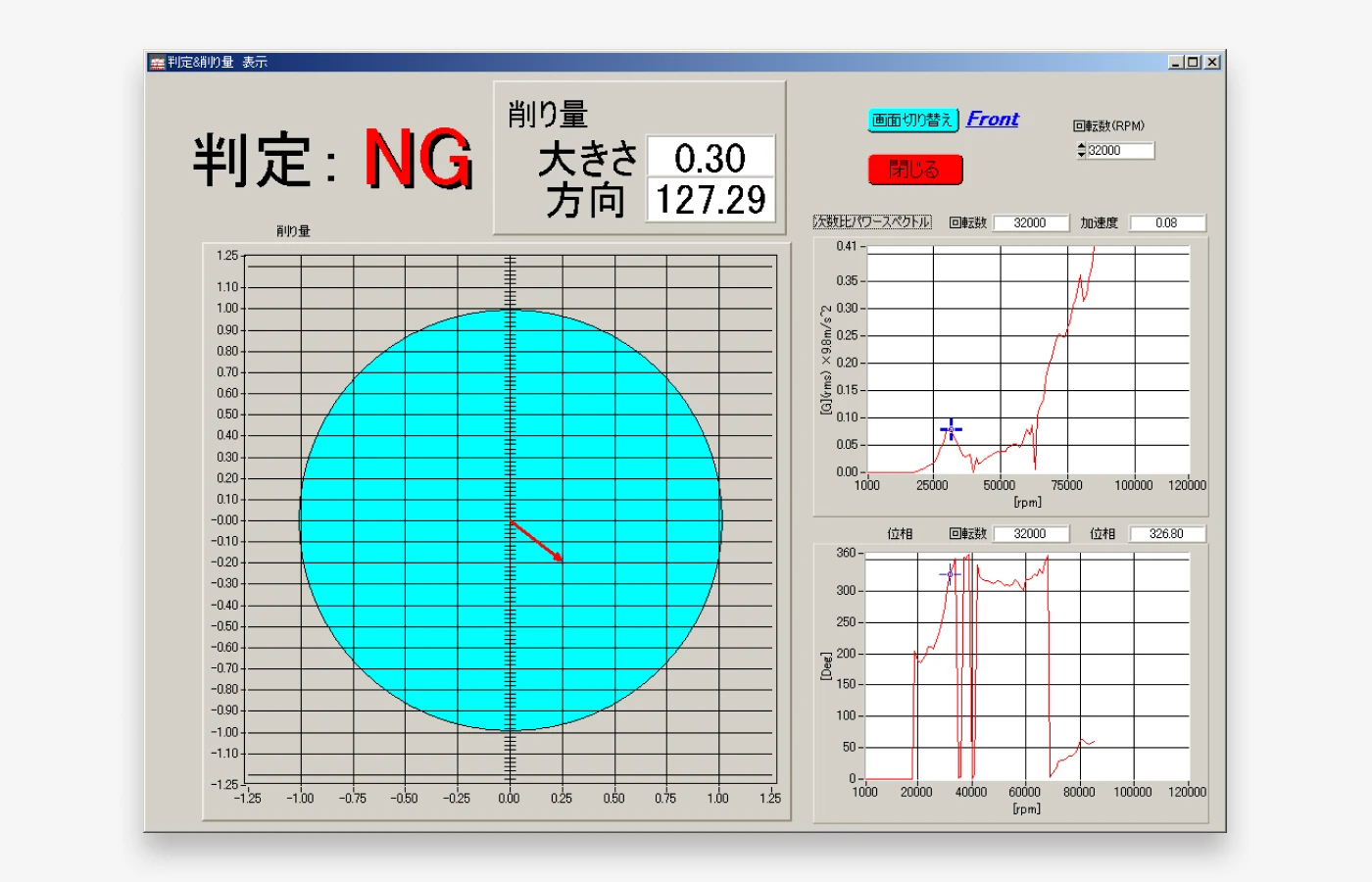Decrease RPM with the stepper down arrow

[1081, 154]
